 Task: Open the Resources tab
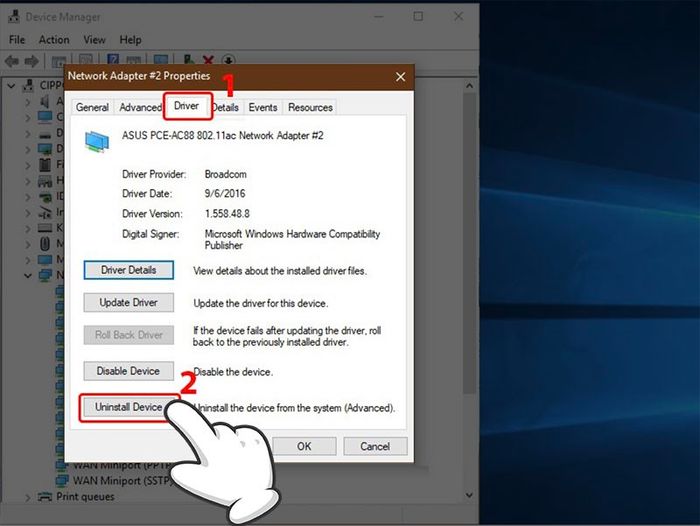pyautogui.click(x=310, y=107)
